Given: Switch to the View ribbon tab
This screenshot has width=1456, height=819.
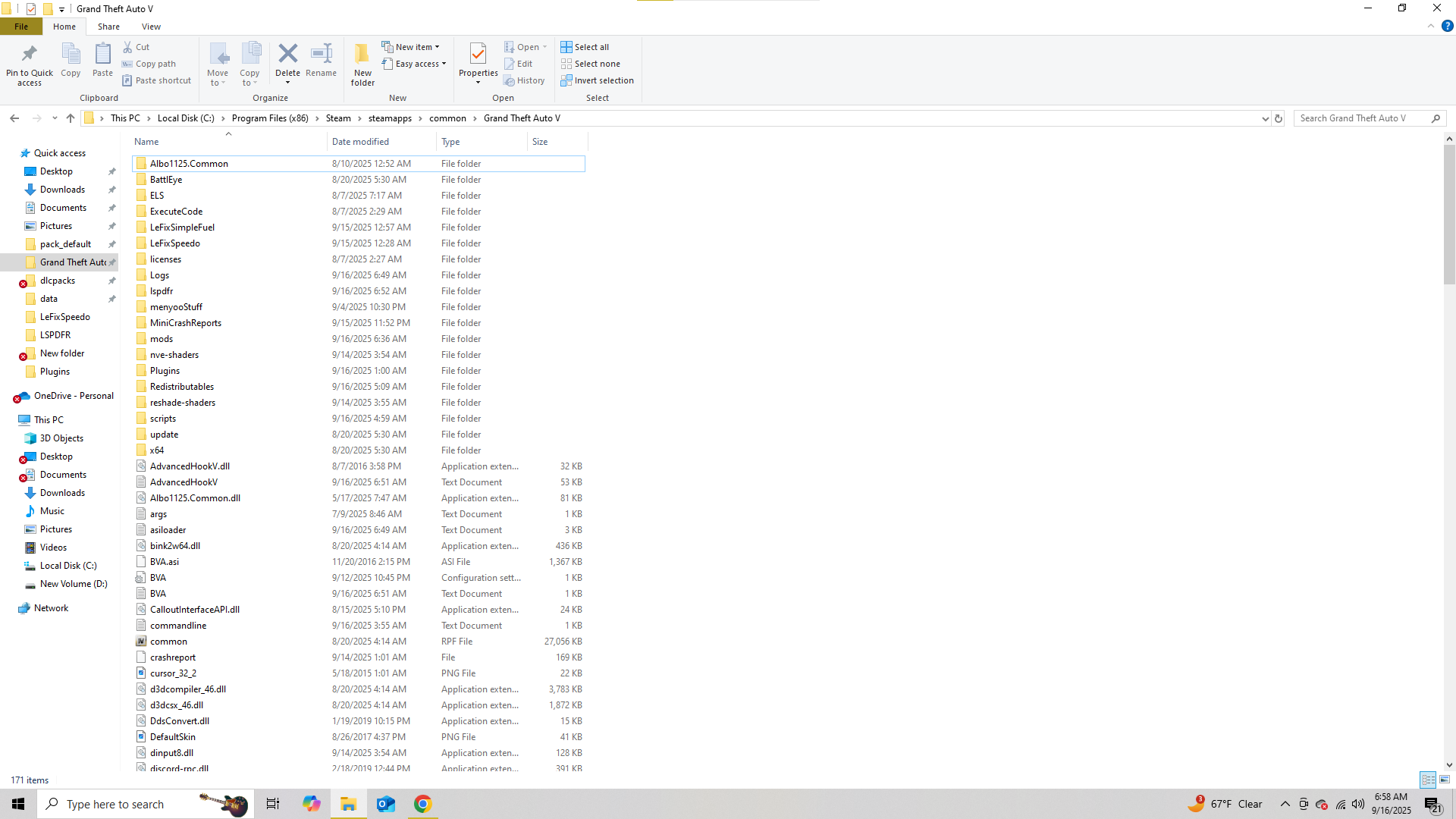Looking at the screenshot, I should point(151,27).
